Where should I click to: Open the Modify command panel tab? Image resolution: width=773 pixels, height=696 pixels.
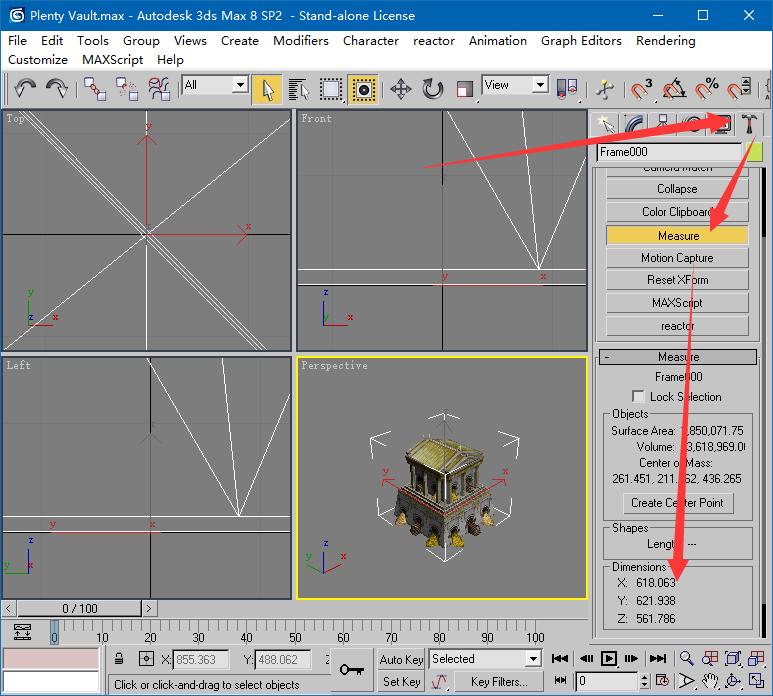click(634, 124)
